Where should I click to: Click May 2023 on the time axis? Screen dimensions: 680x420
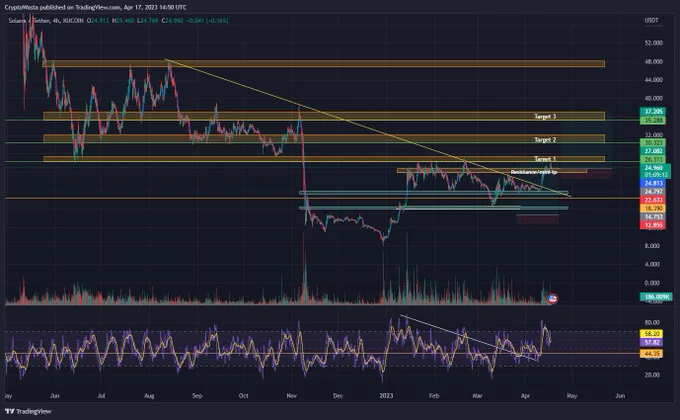point(572,396)
